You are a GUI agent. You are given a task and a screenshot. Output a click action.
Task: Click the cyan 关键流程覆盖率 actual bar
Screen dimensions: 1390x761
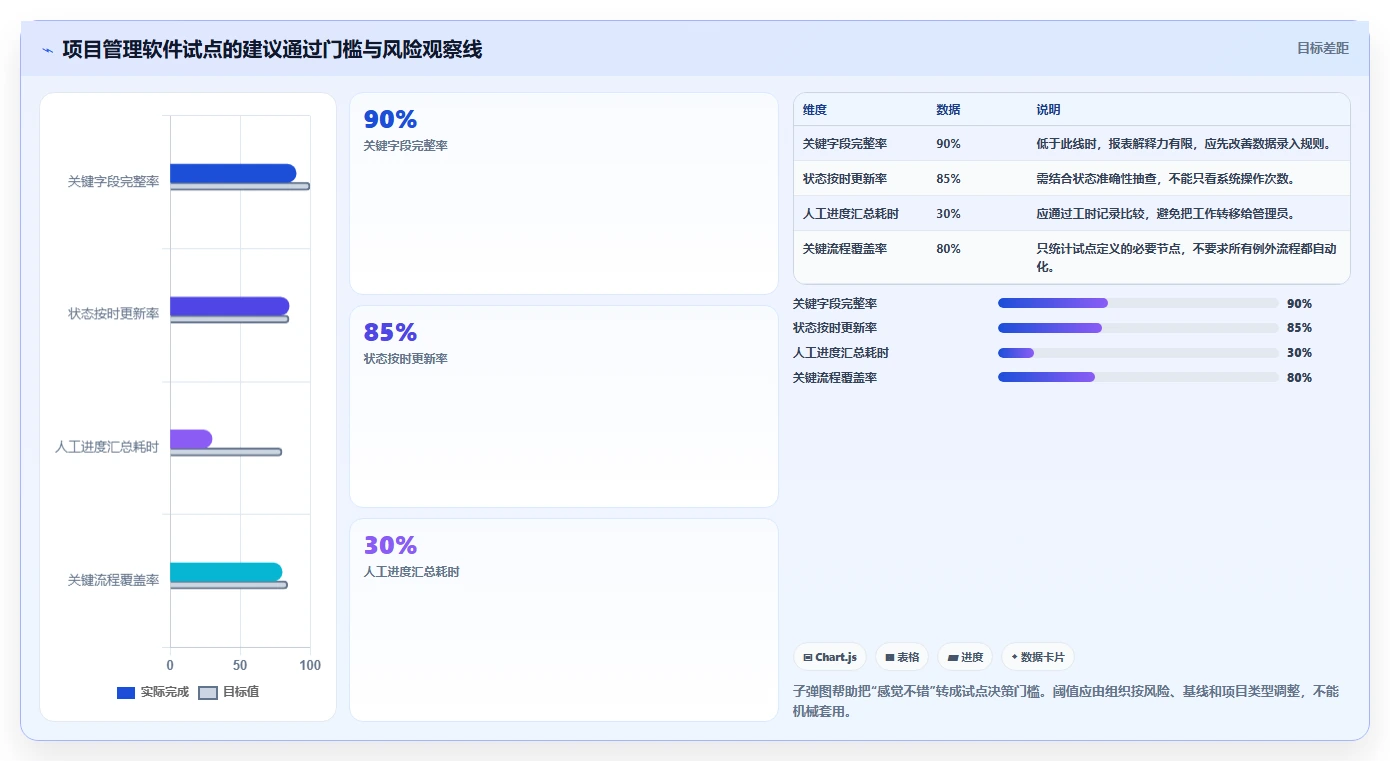coord(226,572)
